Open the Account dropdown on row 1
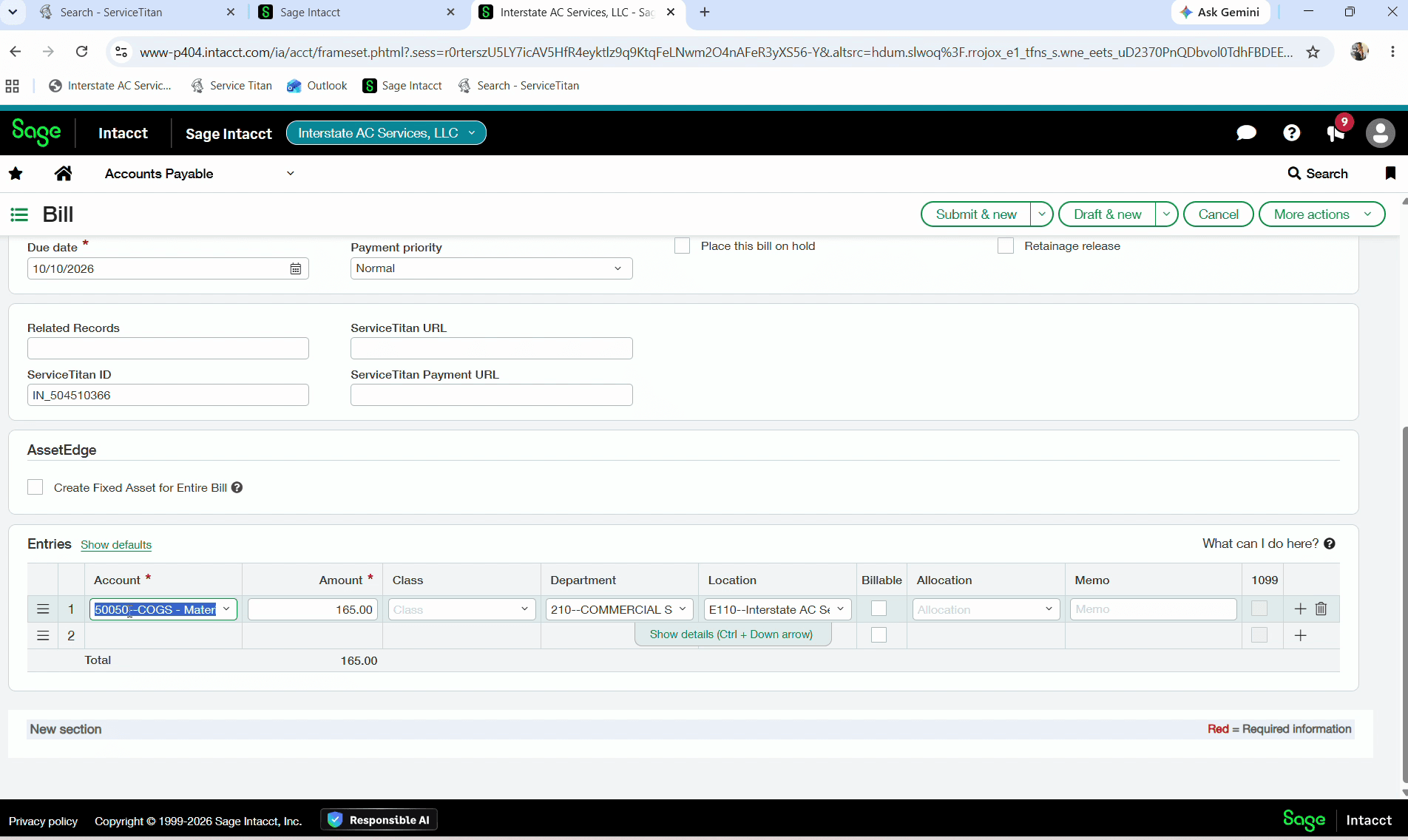The height and width of the screenshot is (840, 1408). [226, 609]
